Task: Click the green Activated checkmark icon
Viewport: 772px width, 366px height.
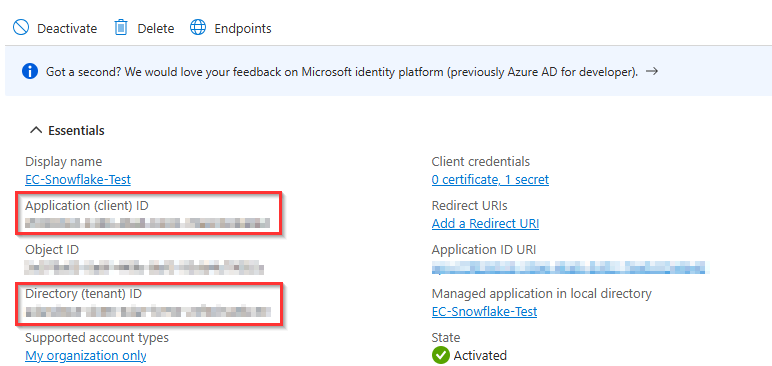Action: 441,355
